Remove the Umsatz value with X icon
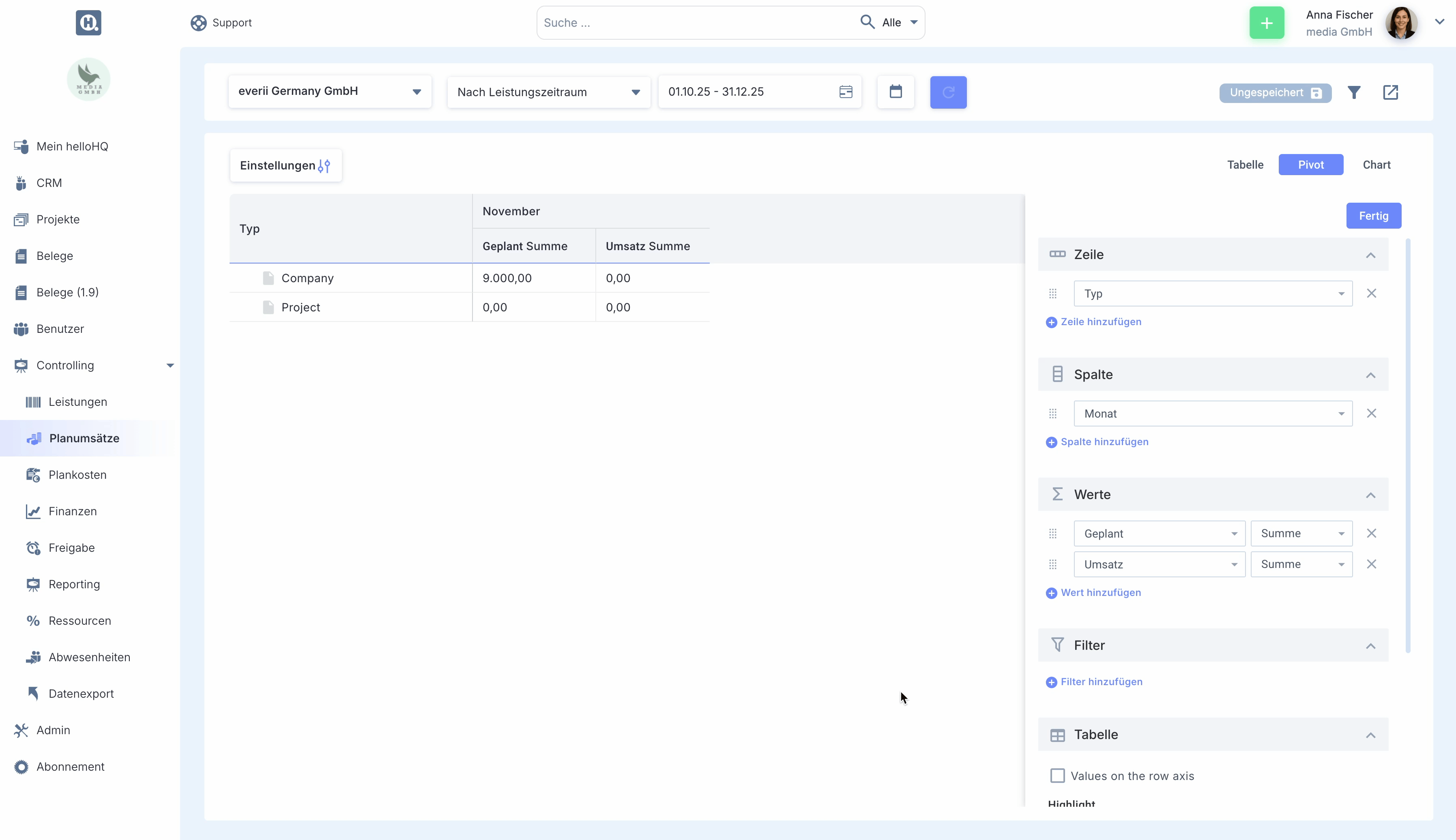1456x840 pixels. (1371, 564)
